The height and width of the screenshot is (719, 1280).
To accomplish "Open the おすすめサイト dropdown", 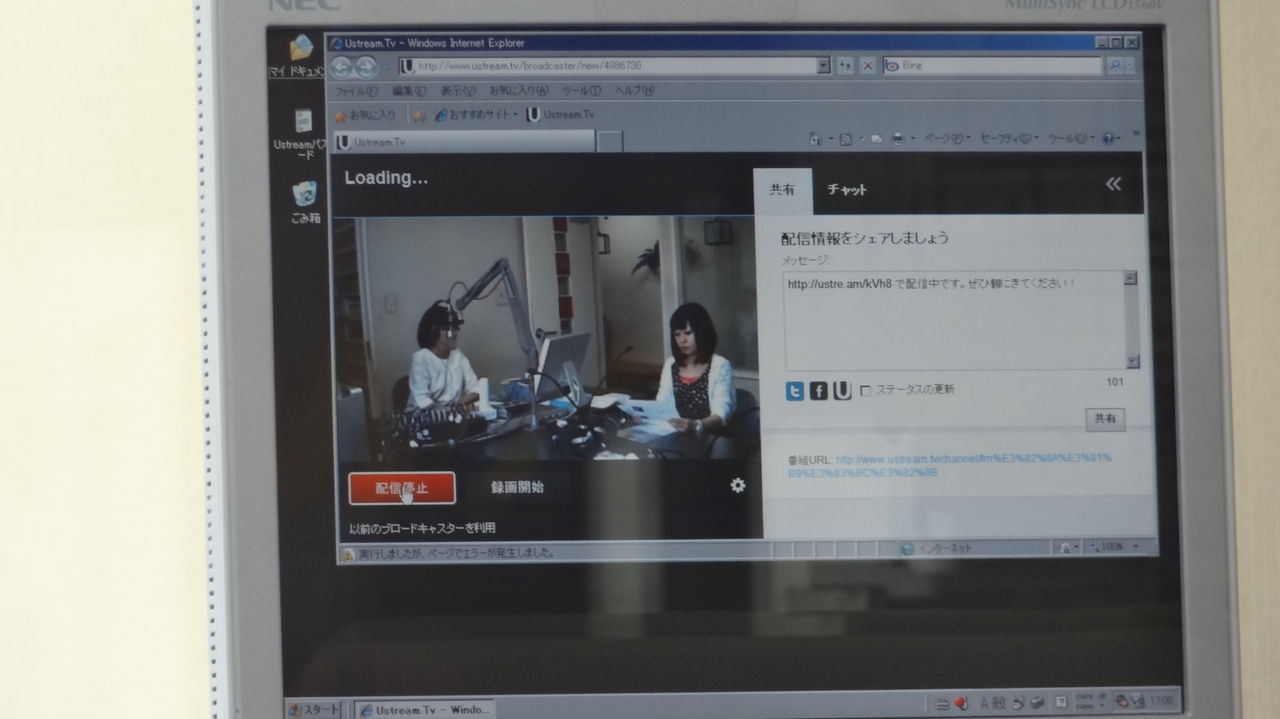I will [476, 115].
